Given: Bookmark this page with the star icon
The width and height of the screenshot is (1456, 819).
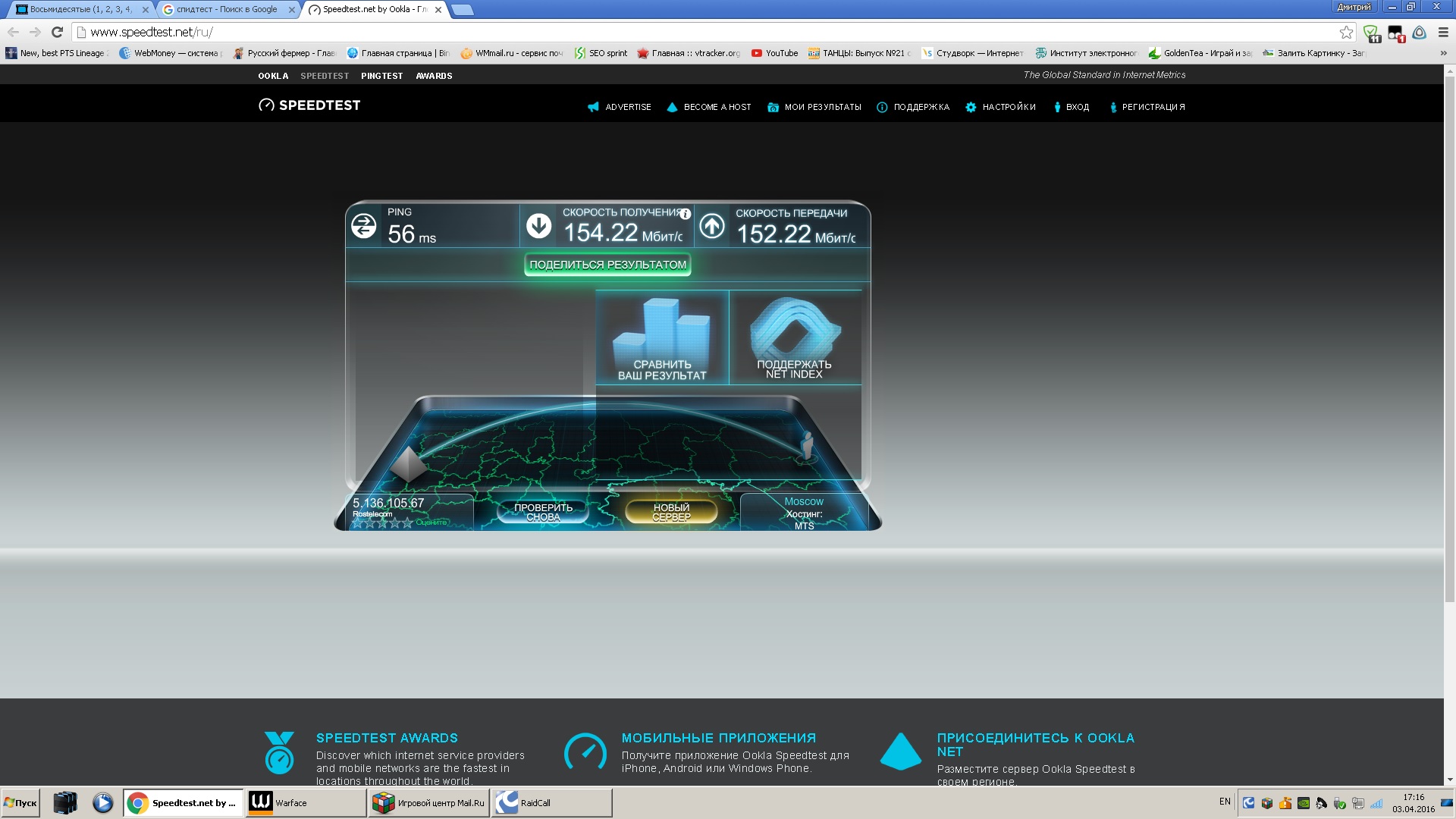Looking at the screenshot, I should coord(1346,32).
